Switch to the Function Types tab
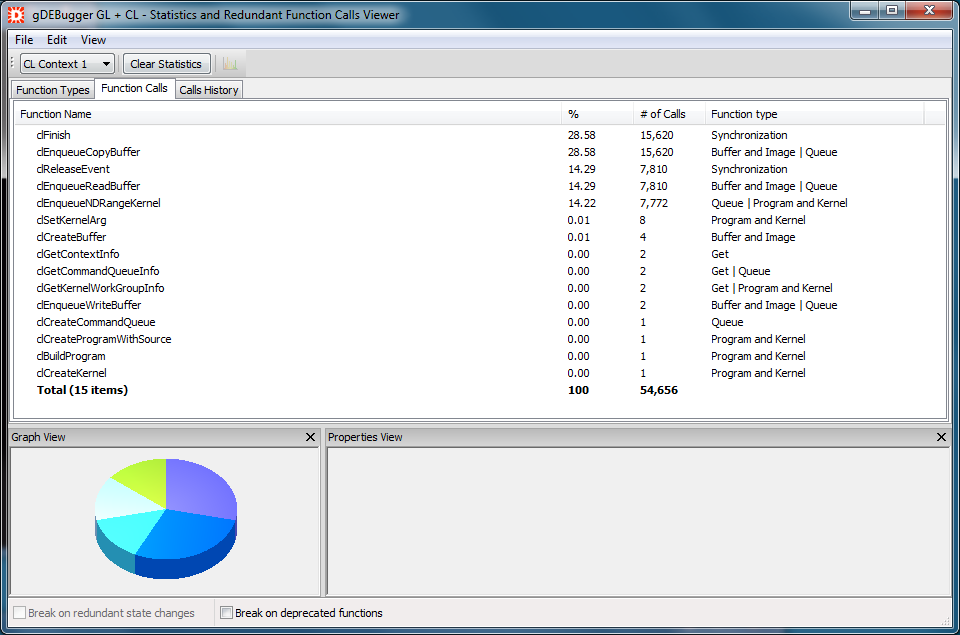The image size is (960, 635). pyautogui.click(x=53, y=90)
